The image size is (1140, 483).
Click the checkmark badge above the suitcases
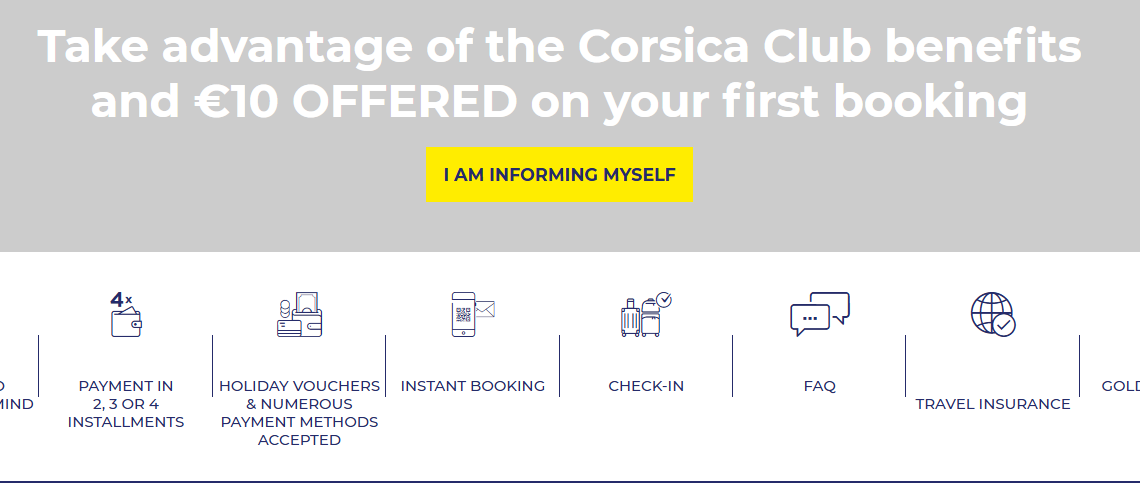664,299
